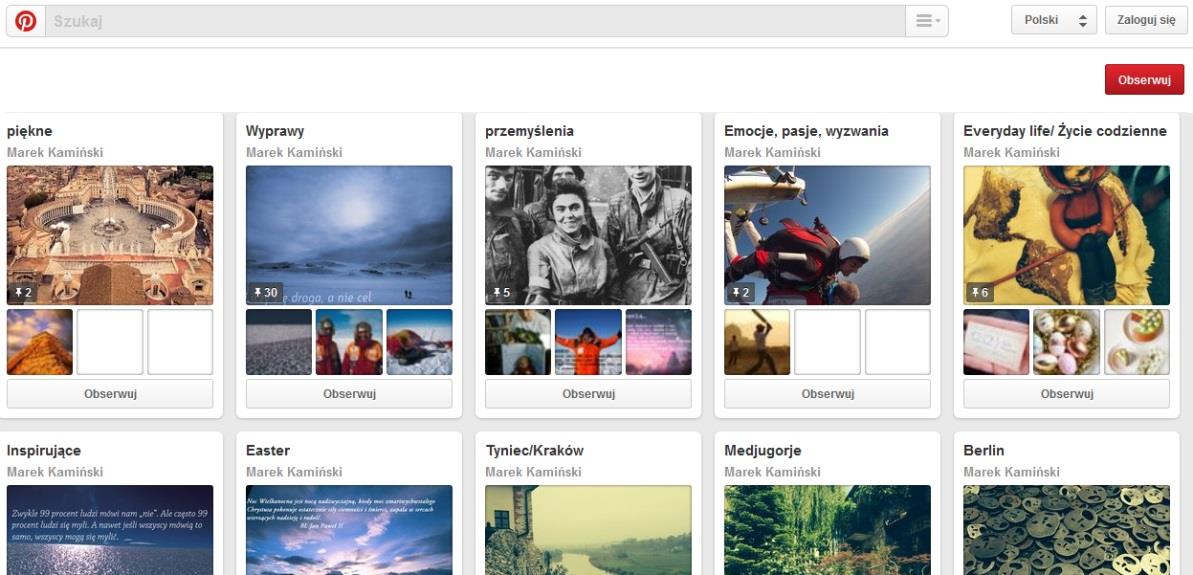Open the skydiving cover image
This screenshot has width=1193, height=575.
[x=827, y=235]
